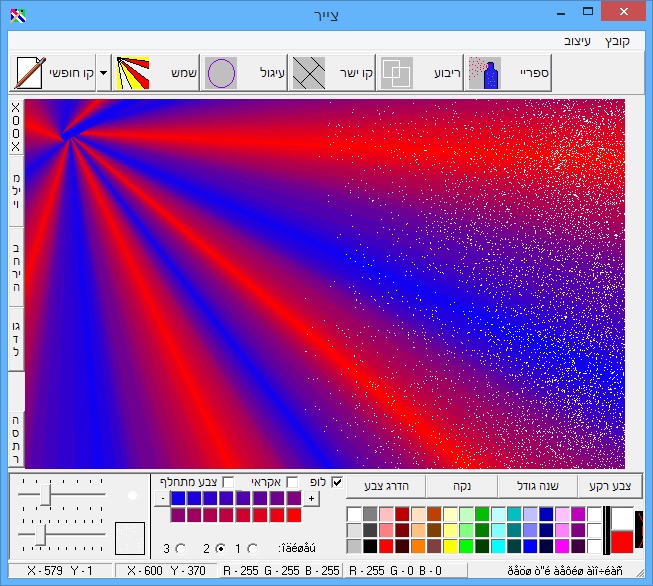653x586 pixels.
Task: Click the square brush preview box
Action: pos(130,538)
